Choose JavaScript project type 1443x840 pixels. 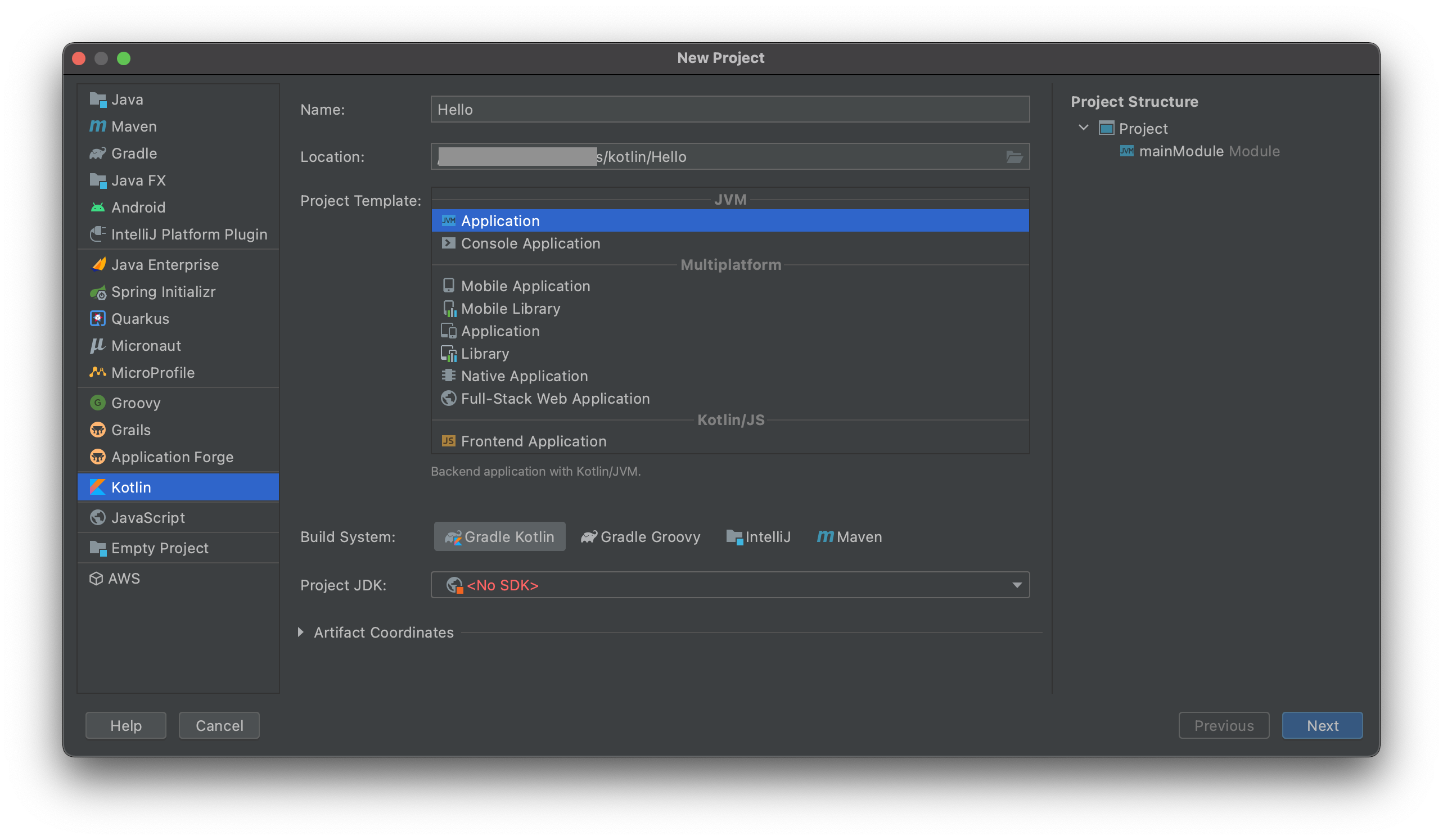178,517
